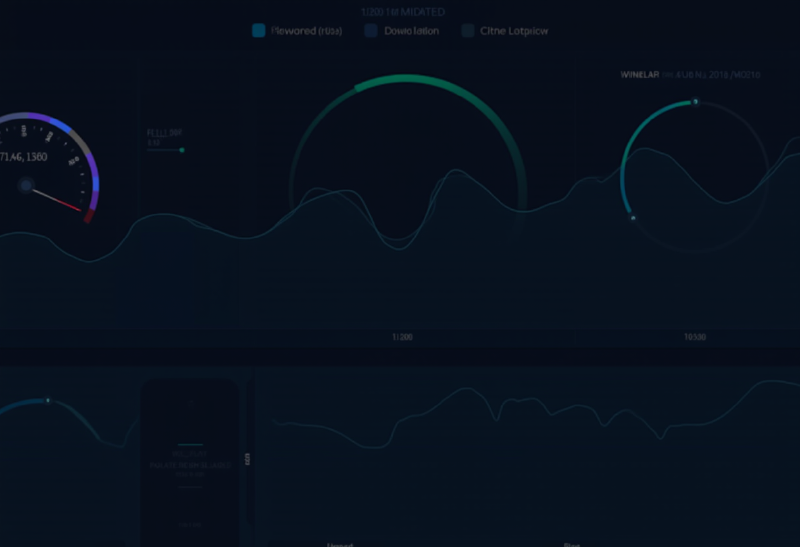The height and width of the screenshot is (547, 800).
Task: Click the green slider handle under "FELLL00F"
Action: (x=182, y=150)
